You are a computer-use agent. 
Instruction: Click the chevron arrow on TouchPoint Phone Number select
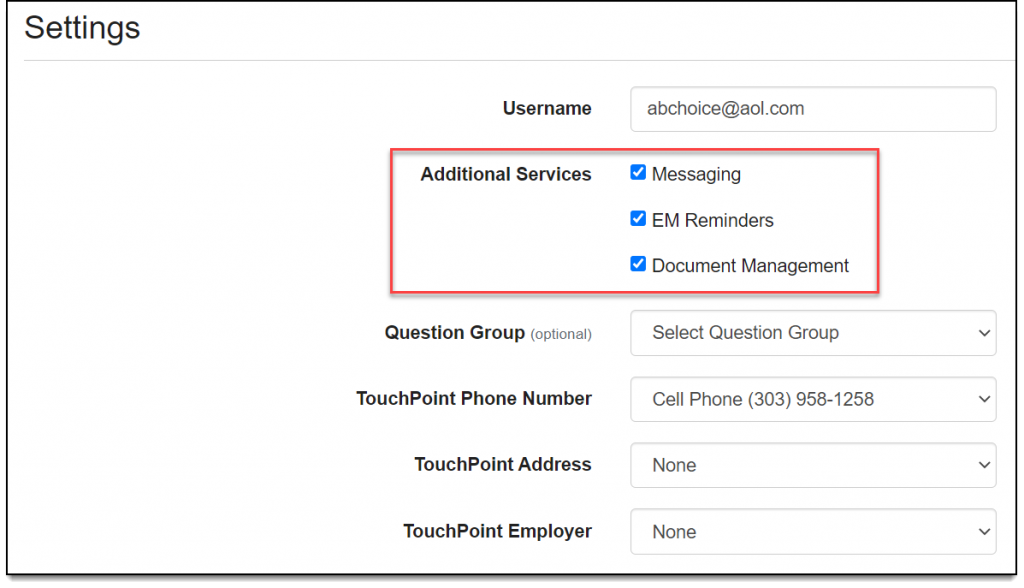(x=983, y=399)
